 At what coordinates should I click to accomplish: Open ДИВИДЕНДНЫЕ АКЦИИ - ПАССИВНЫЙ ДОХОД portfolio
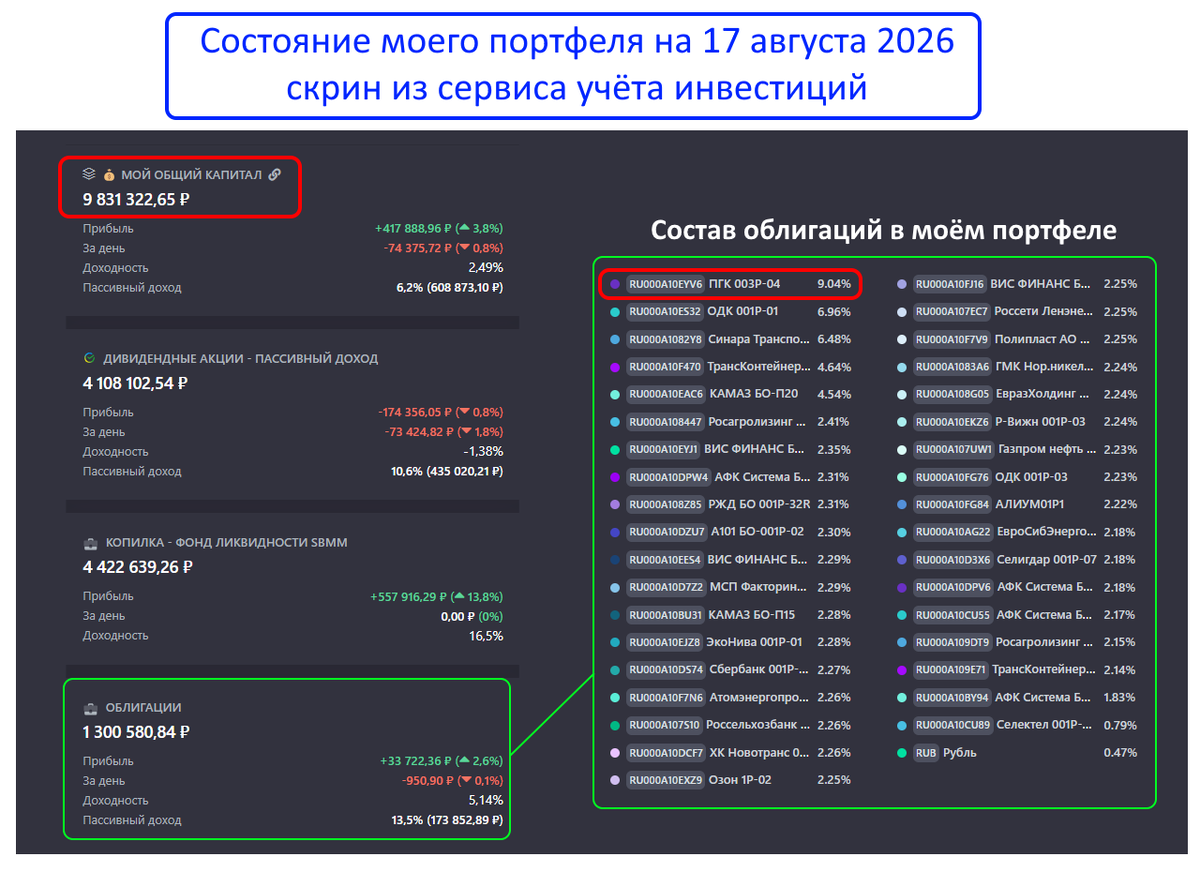[239, 358]
